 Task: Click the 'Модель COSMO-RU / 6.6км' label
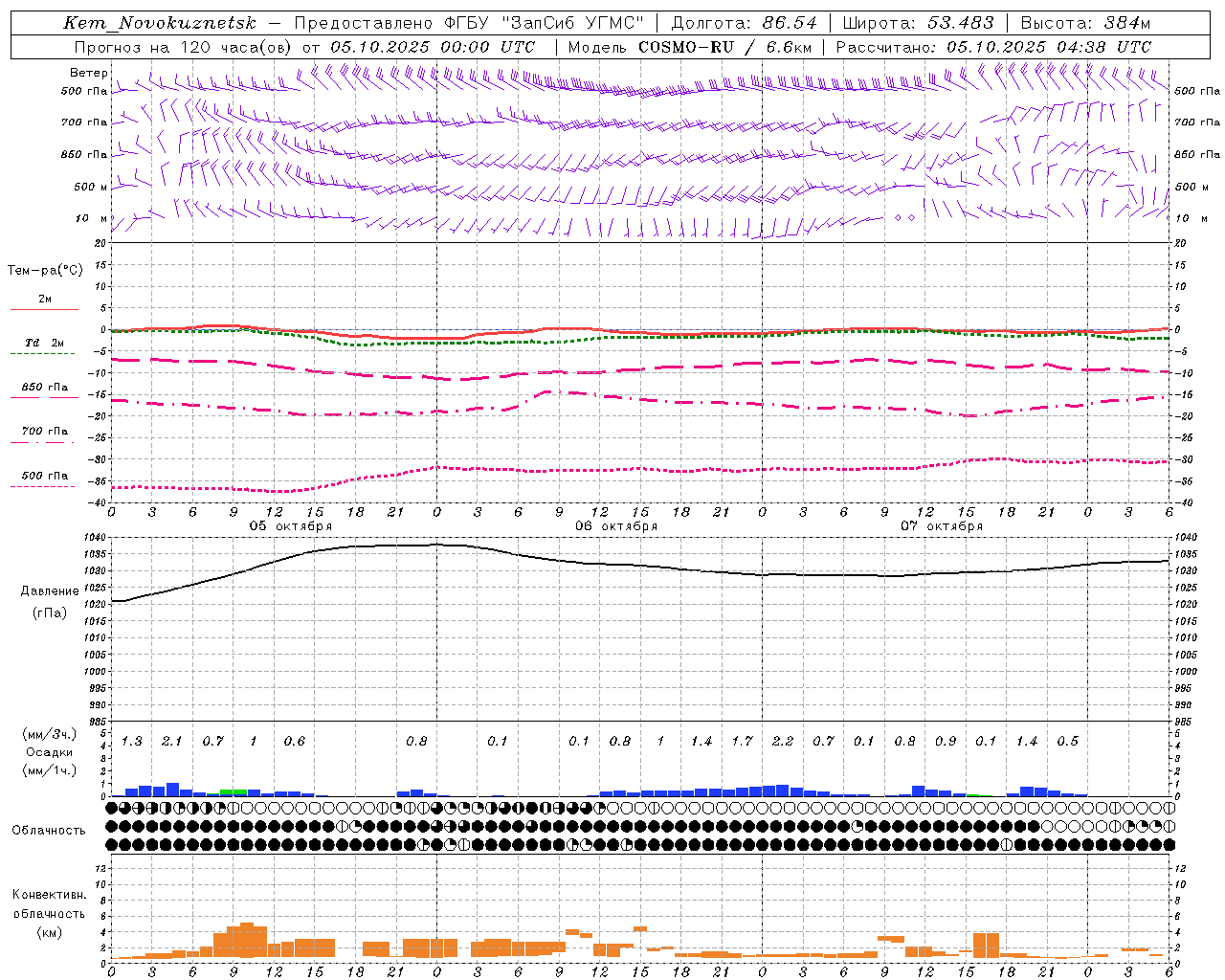click(x=689, y=47)
